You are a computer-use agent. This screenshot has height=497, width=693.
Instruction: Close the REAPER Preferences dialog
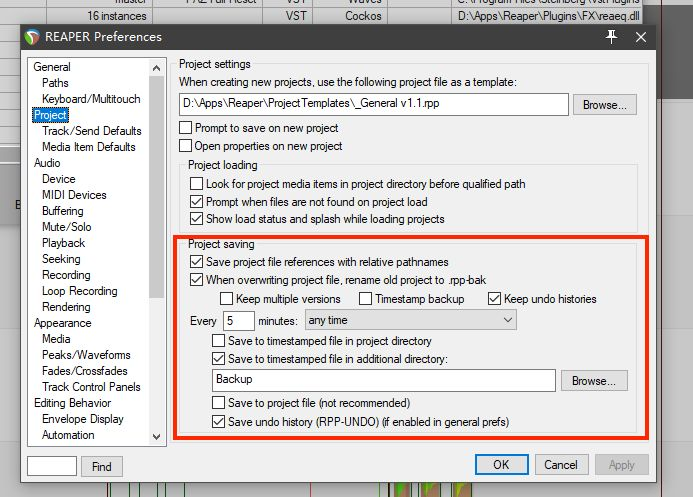(641, 37)
